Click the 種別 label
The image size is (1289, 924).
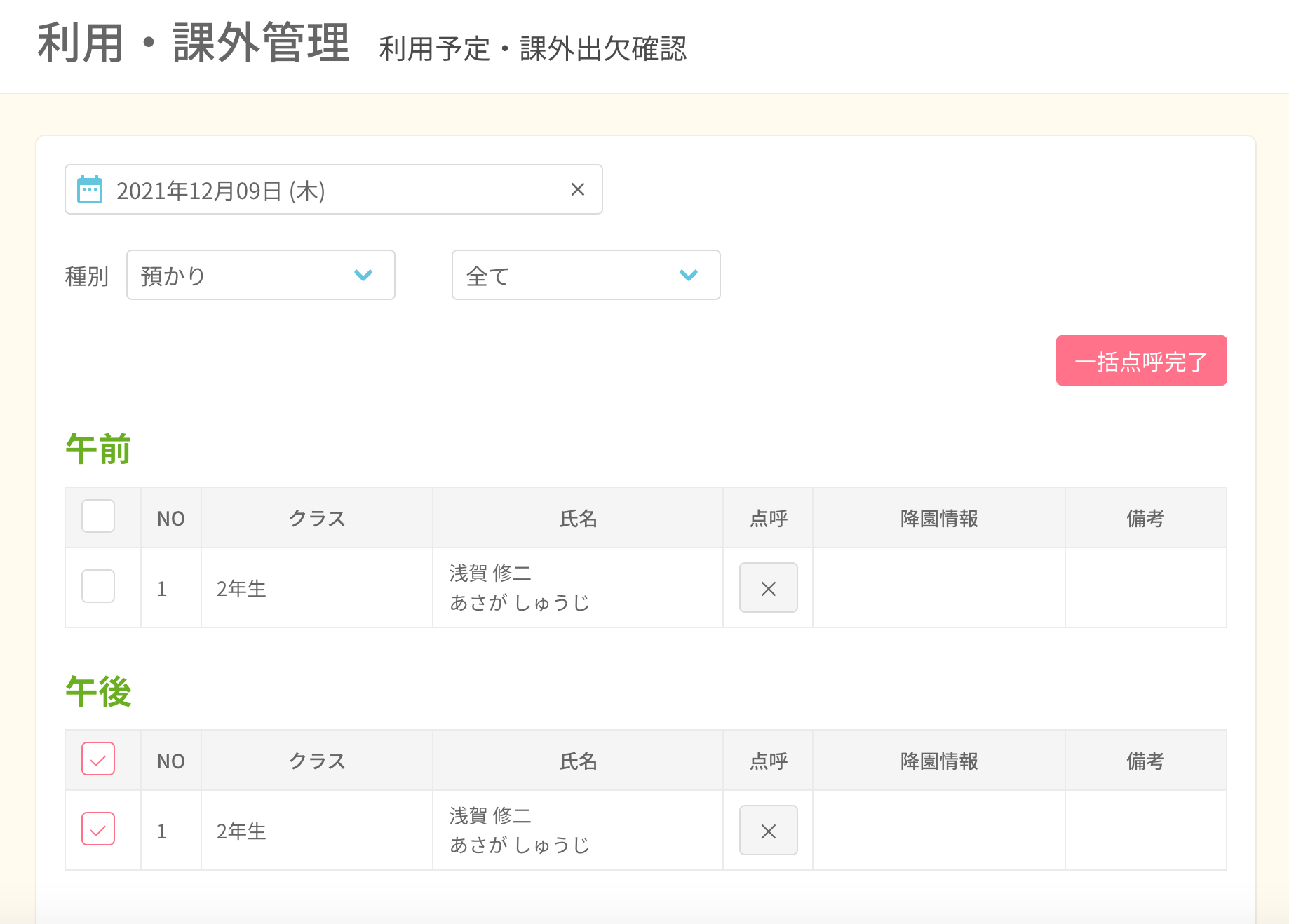pos(87,276)
